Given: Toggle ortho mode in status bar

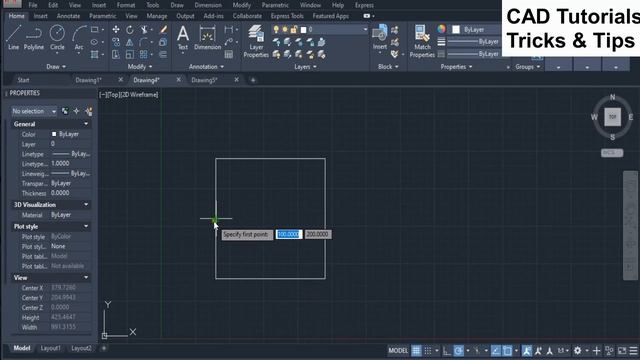Looking at the screenshot, I should pyautogui.click(x=447, y=351).
